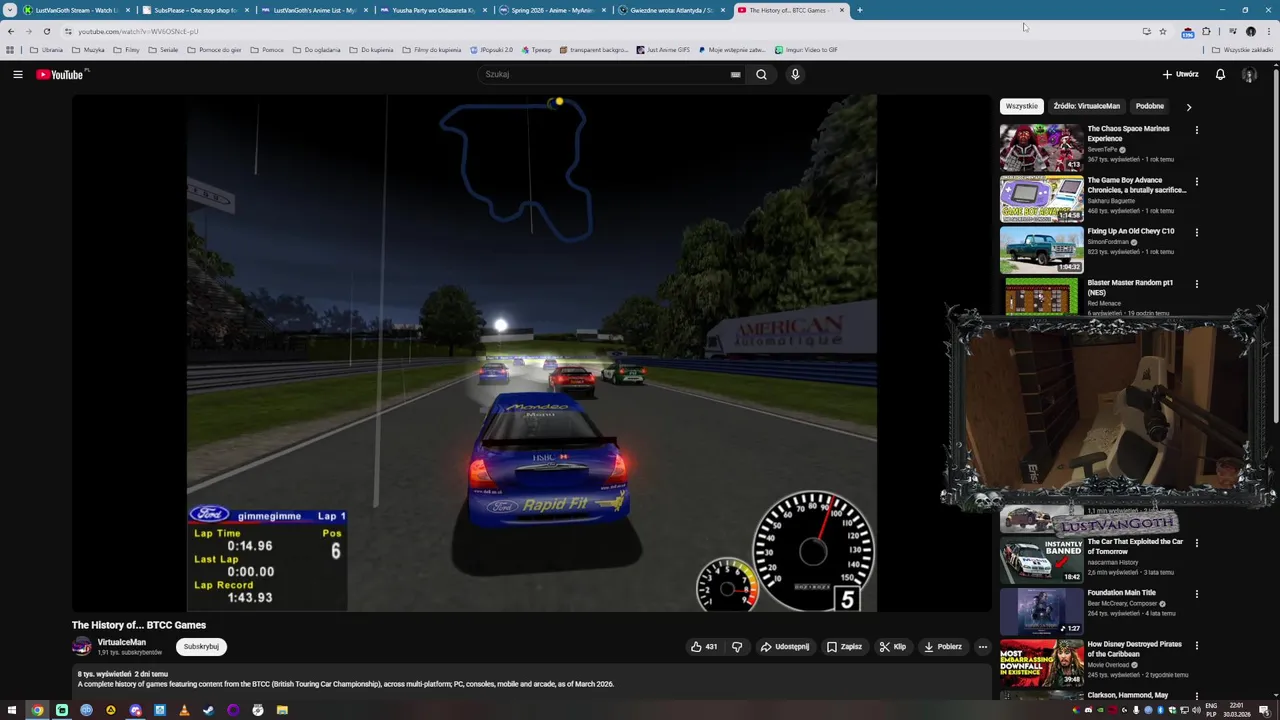
Task: Open the Chrome apps grid shortcut
Action: (x=10, y=50)
